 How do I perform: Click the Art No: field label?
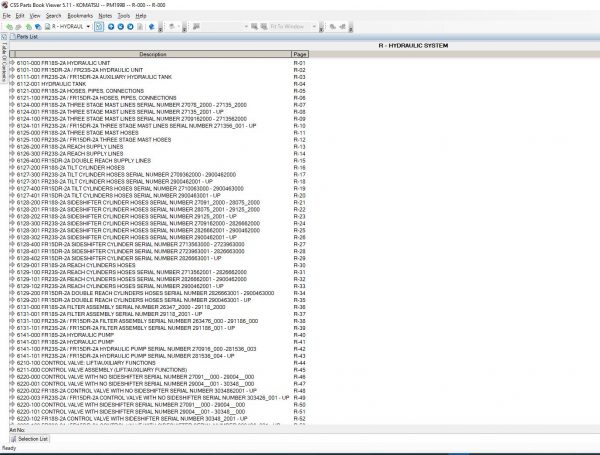(x=17, y=430)
